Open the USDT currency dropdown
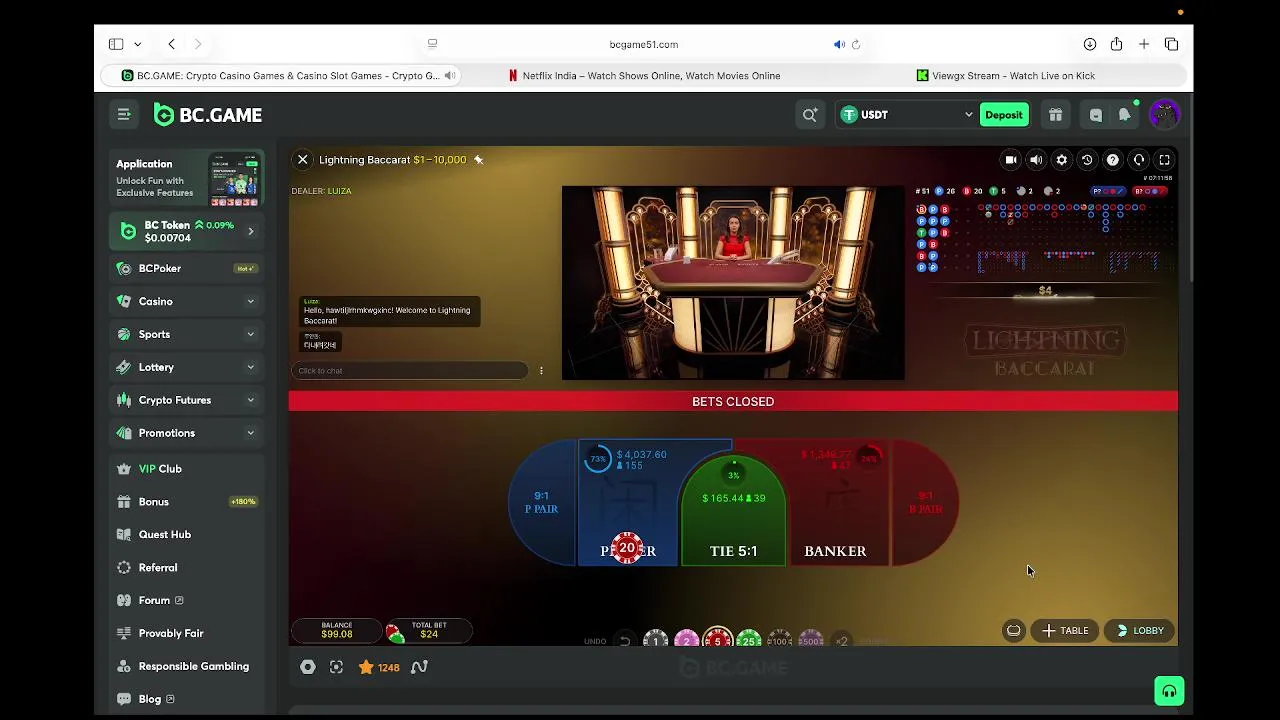Viewport: 1280px width, 720px height. 907,115
